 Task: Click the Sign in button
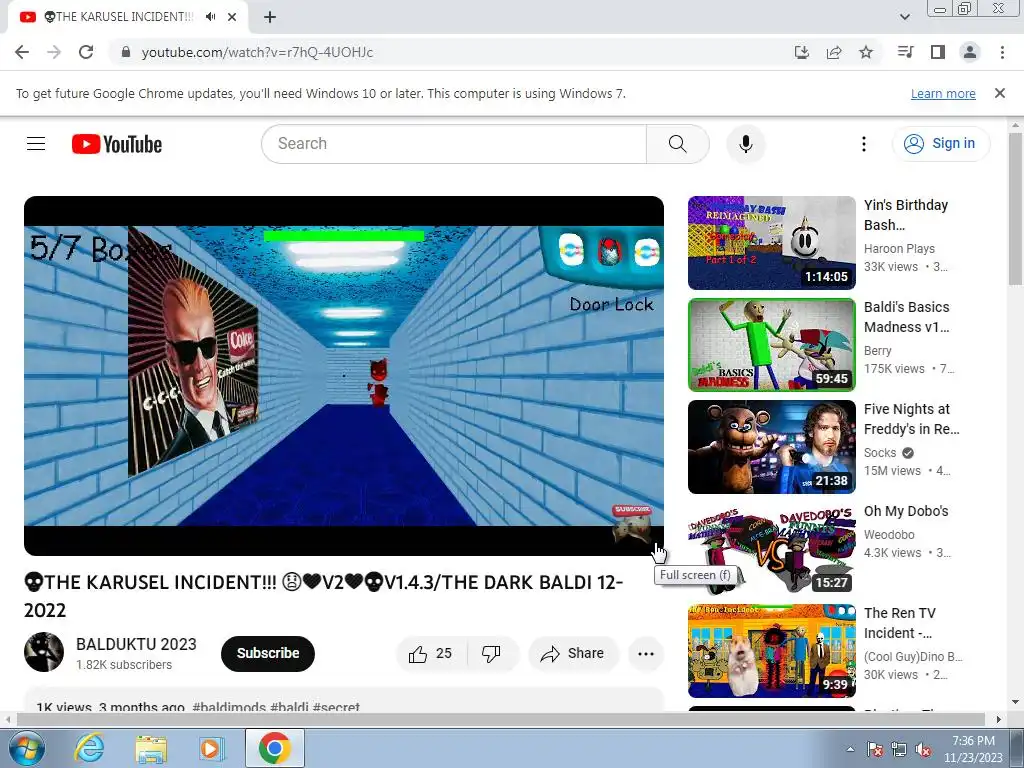[940, 144]
